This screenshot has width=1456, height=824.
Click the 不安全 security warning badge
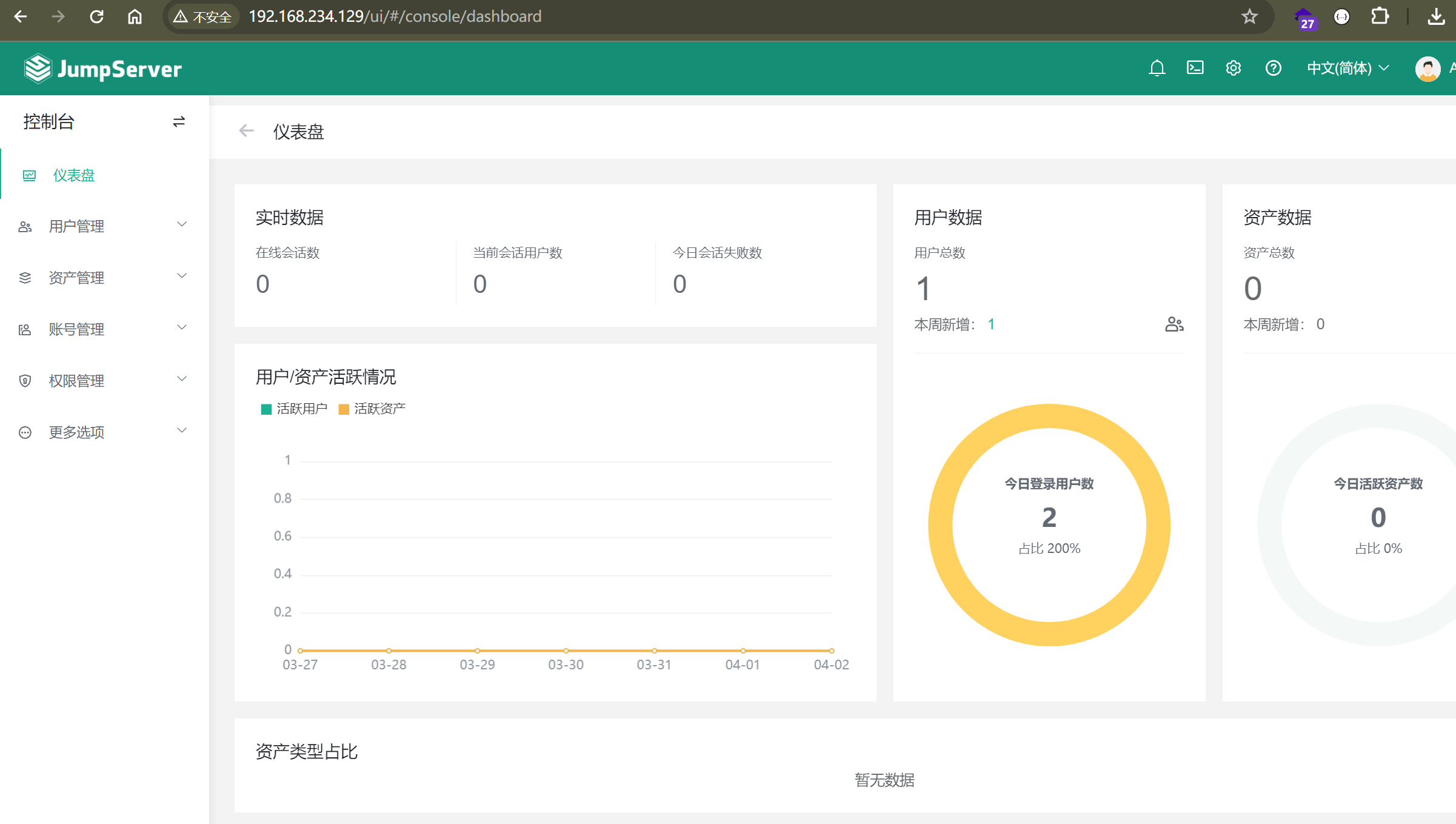[x=202, y=16]
